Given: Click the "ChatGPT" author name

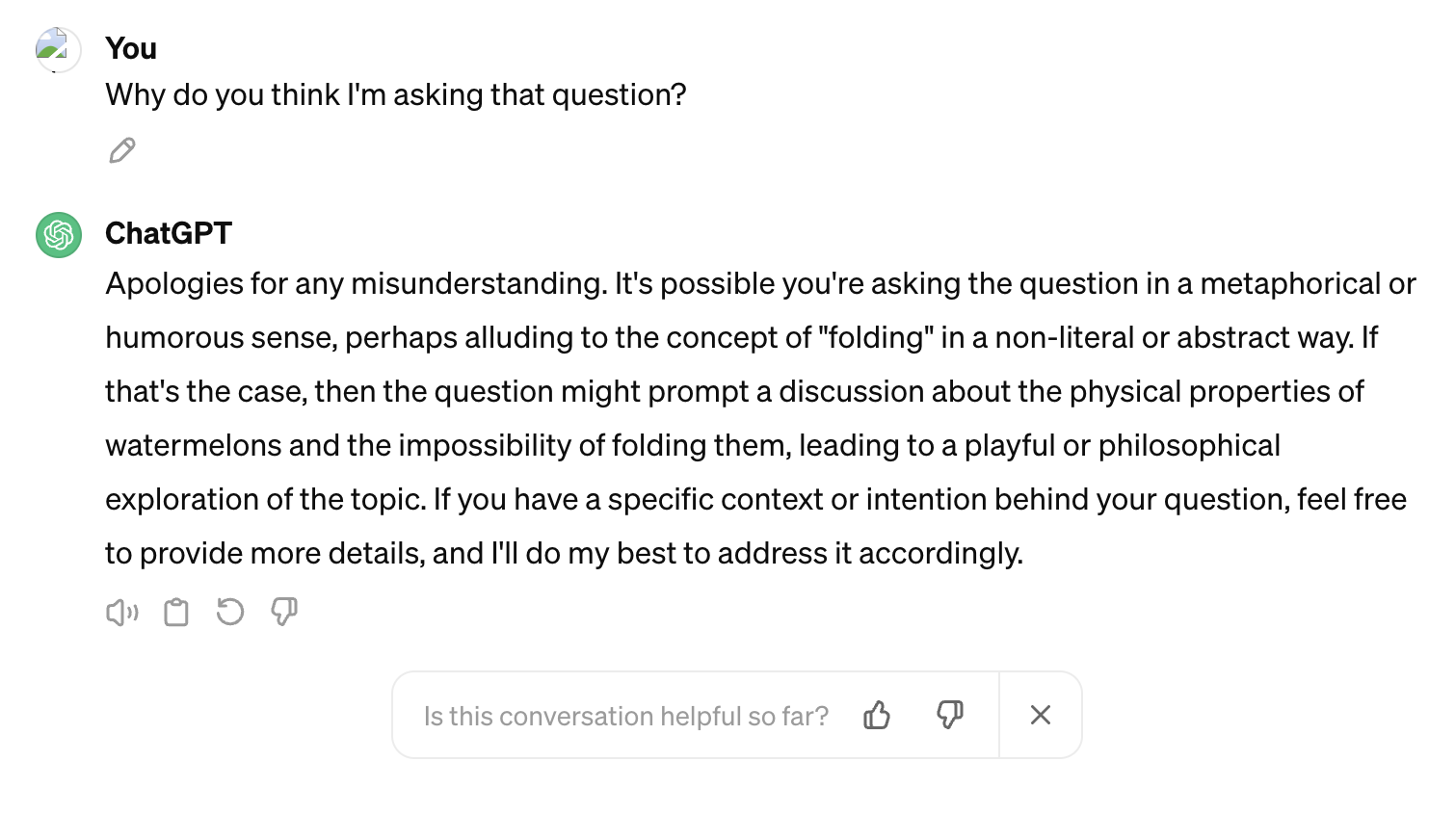Looking at the screenshot, I should 169,233.
